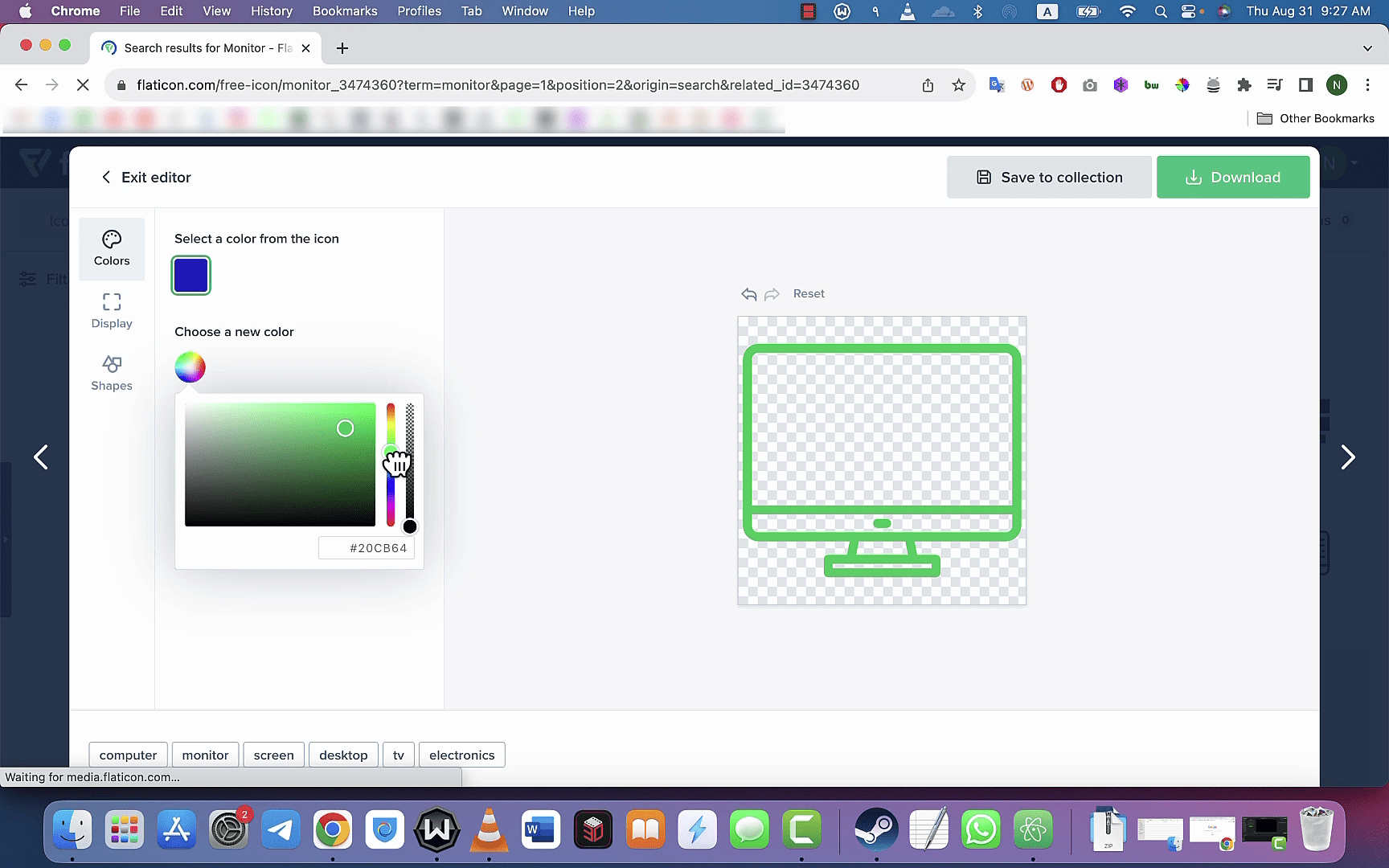Open the rainbow color wheel picker
Viewport: 1389px width, 868px height.
[191, 367]
